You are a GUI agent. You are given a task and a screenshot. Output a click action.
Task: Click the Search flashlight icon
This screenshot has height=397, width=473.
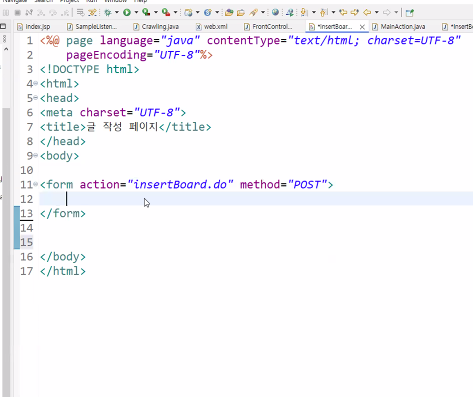(254, 13)
